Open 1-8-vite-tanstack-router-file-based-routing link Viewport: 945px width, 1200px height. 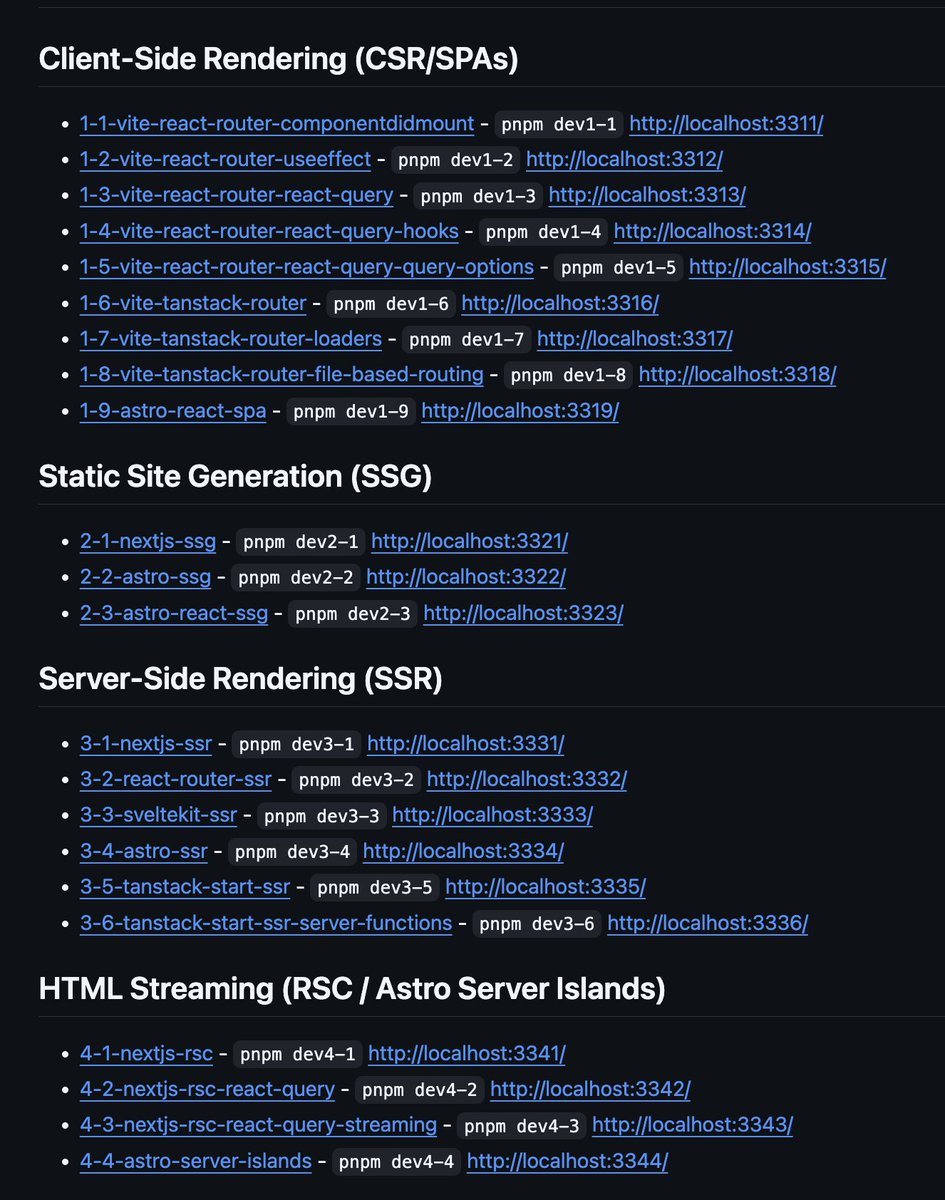[x=282, y=376]
